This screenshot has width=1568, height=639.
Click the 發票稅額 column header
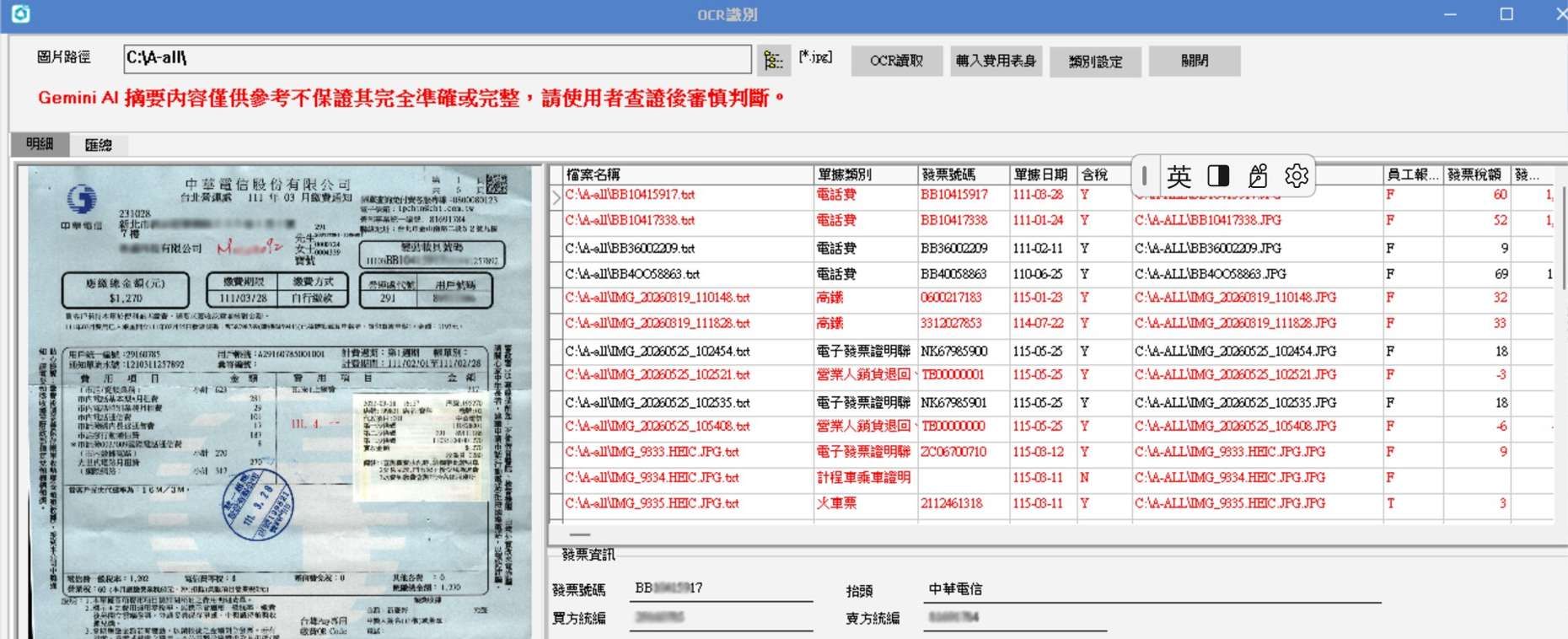(x=1477, y=175)
